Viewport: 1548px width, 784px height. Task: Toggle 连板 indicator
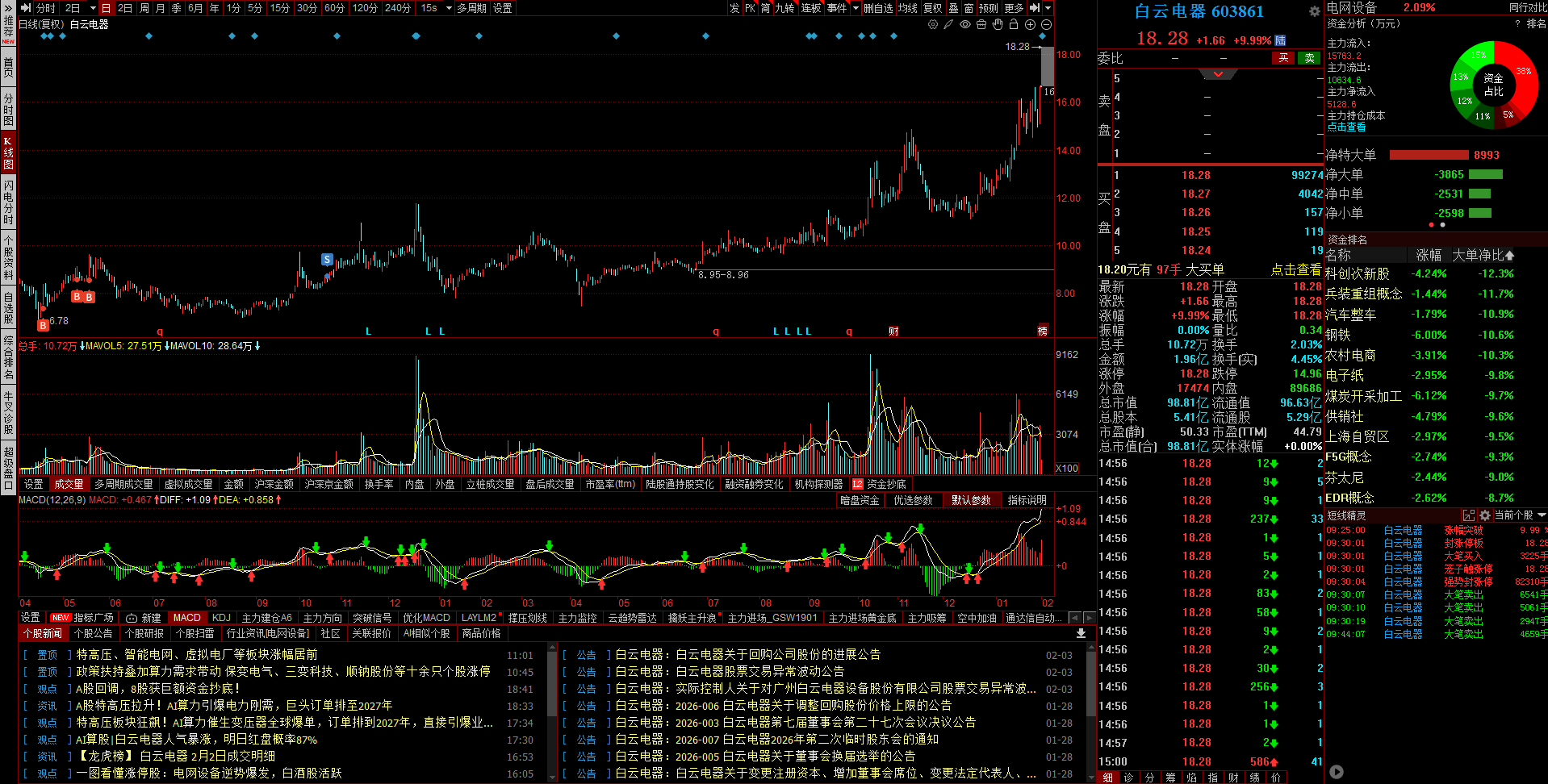(x=811, y=8)
